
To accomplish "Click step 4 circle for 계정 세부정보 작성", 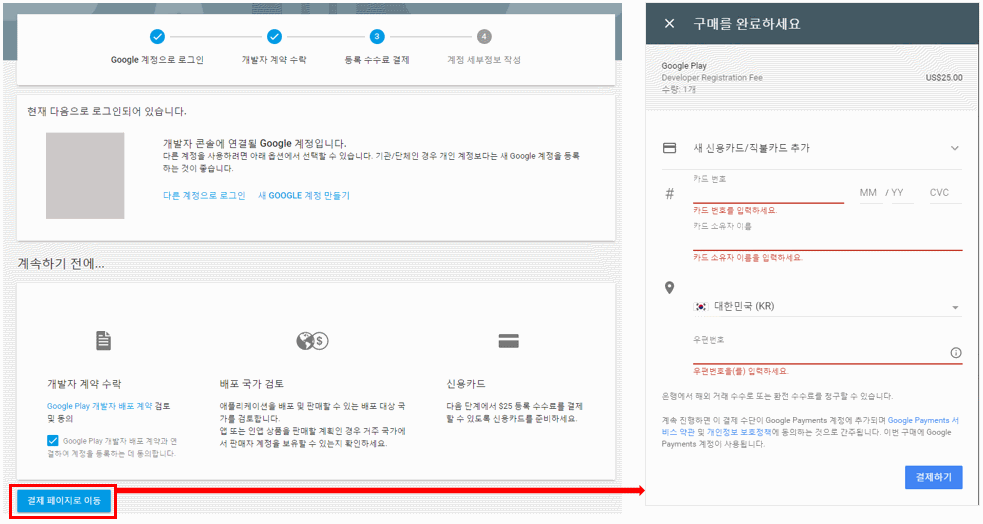I will [x=484, y=37].
